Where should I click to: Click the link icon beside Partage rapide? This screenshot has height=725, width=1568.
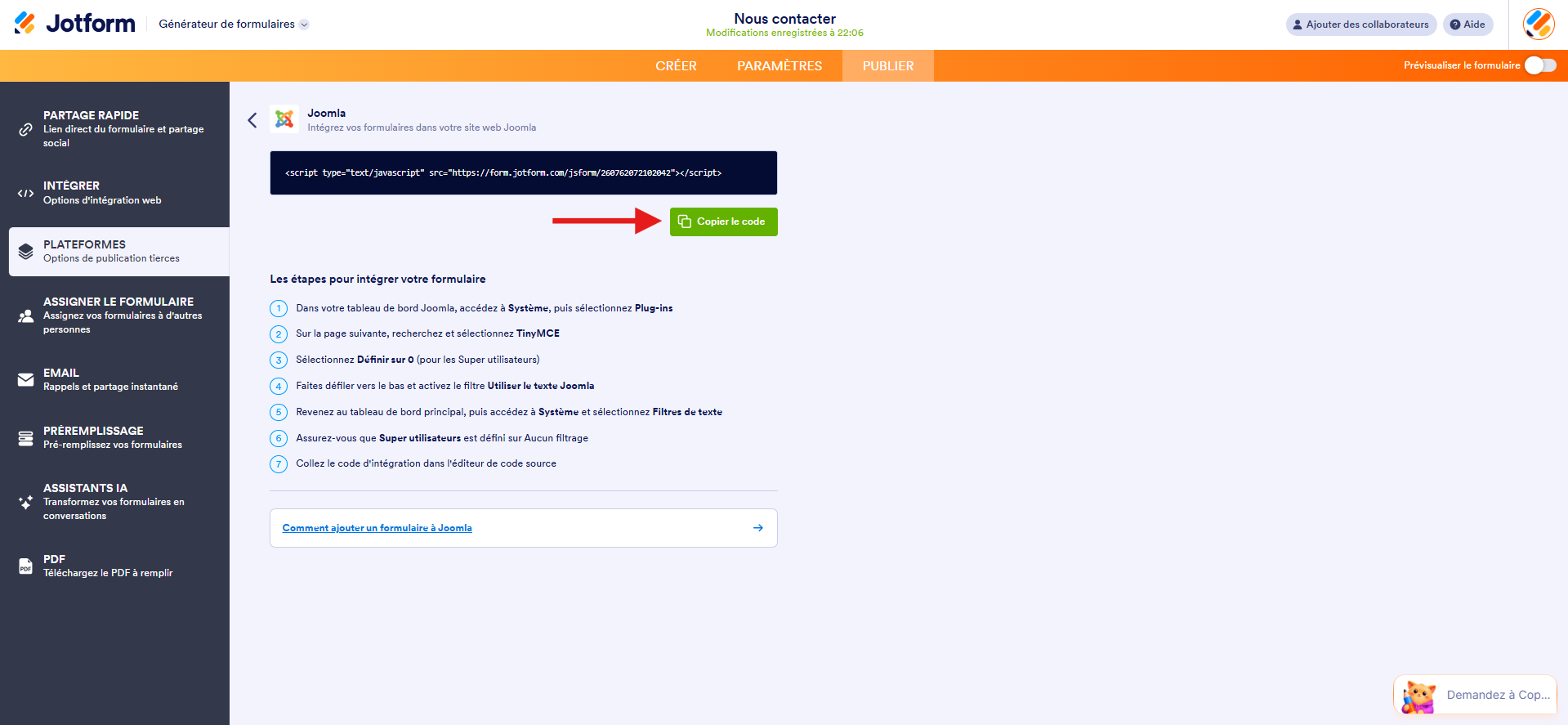26,129
